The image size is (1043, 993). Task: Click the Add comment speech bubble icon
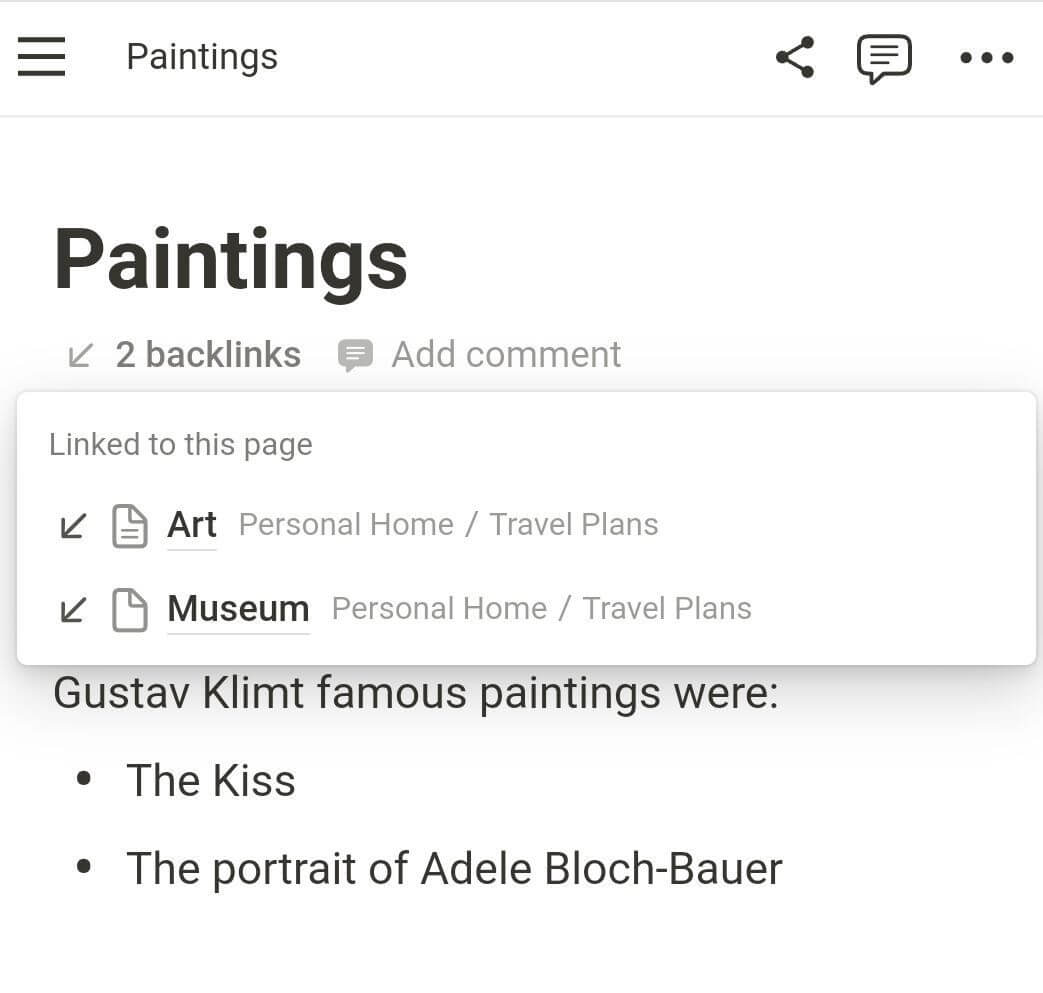355,355
